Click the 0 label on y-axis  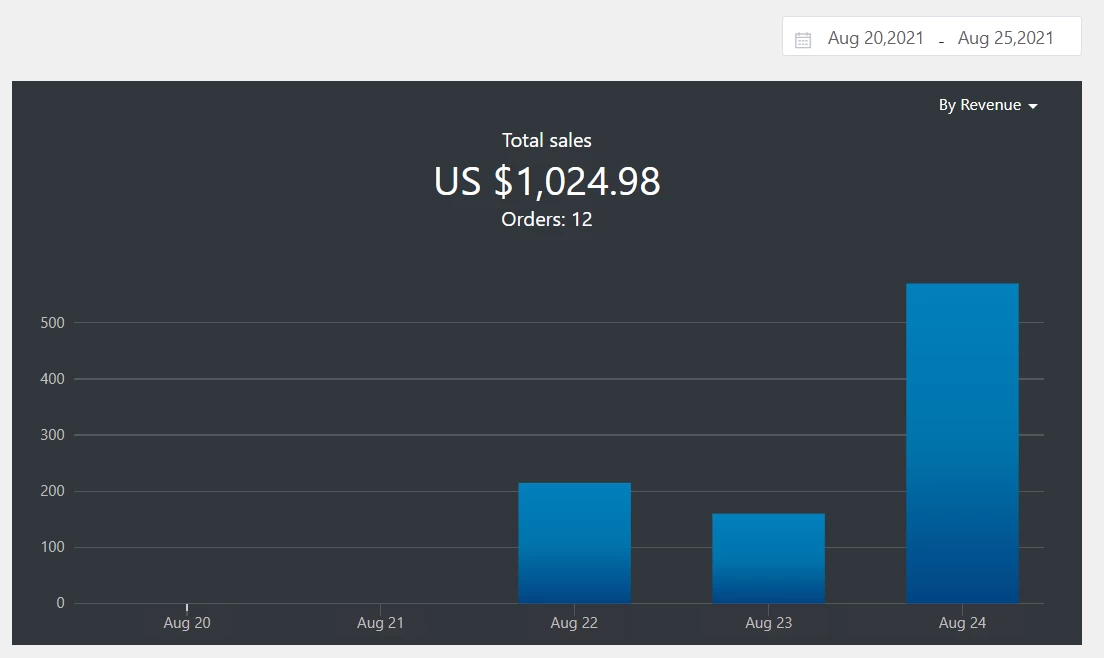(x=59, y=603)
